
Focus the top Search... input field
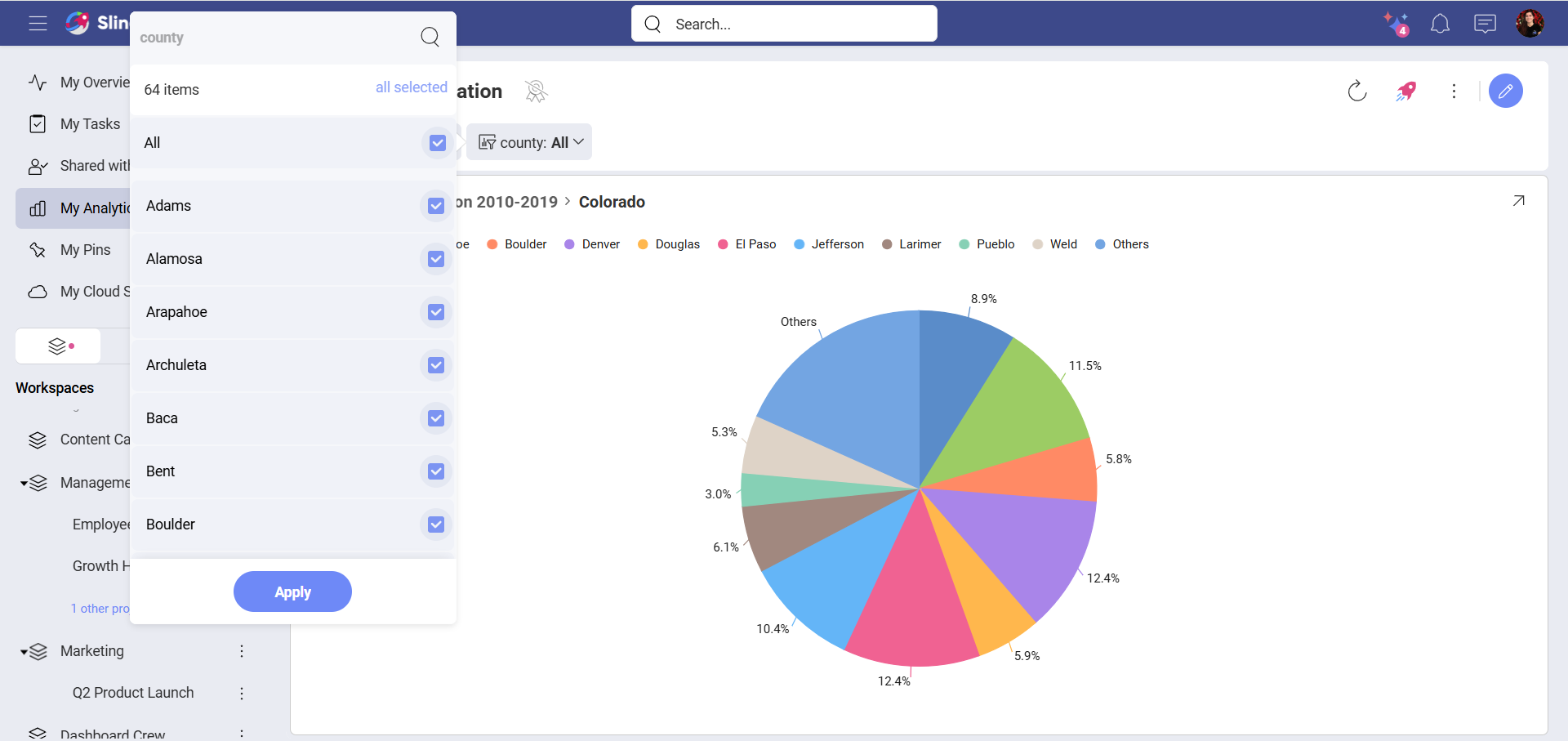pyautogui.click(x=784, y=24)
